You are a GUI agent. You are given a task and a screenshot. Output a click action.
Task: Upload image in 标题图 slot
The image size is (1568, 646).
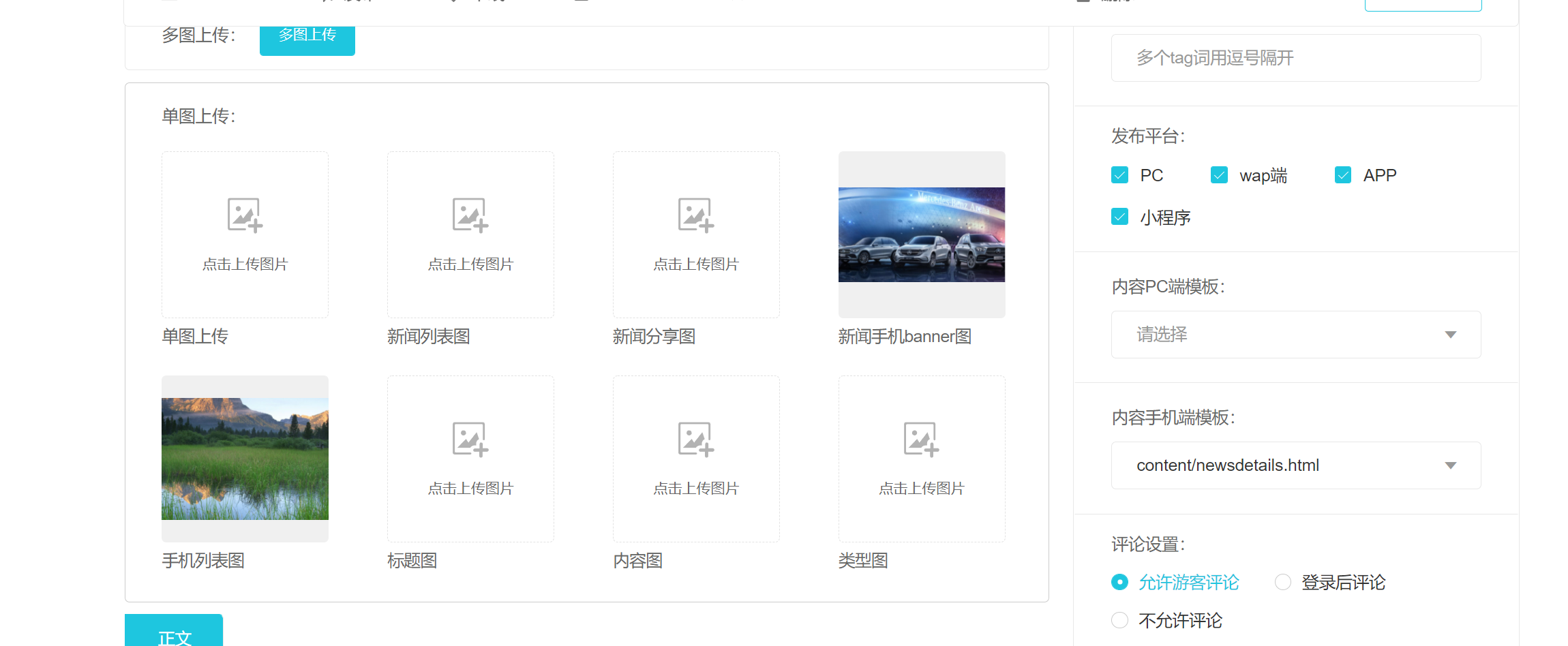click(470, 459)
